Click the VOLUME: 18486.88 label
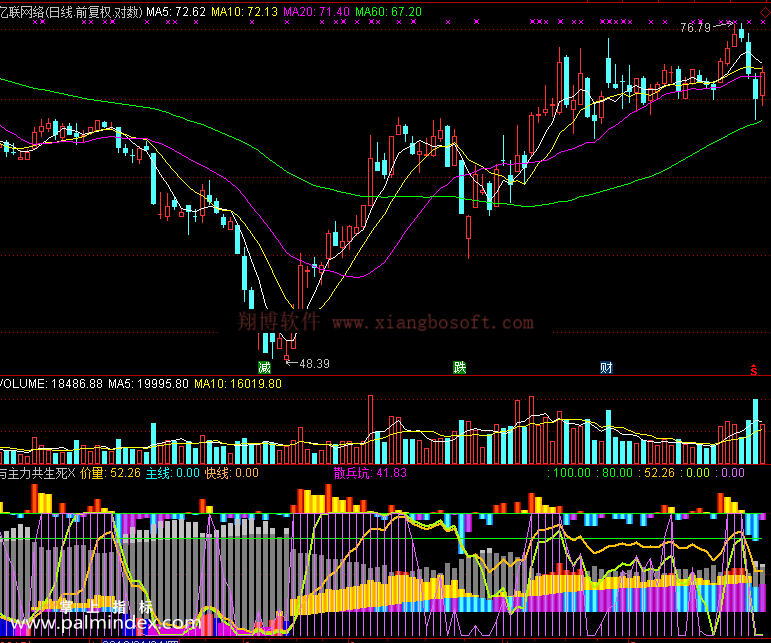The width and height of the screenshot is (771, 643). [x=51, y=384]
